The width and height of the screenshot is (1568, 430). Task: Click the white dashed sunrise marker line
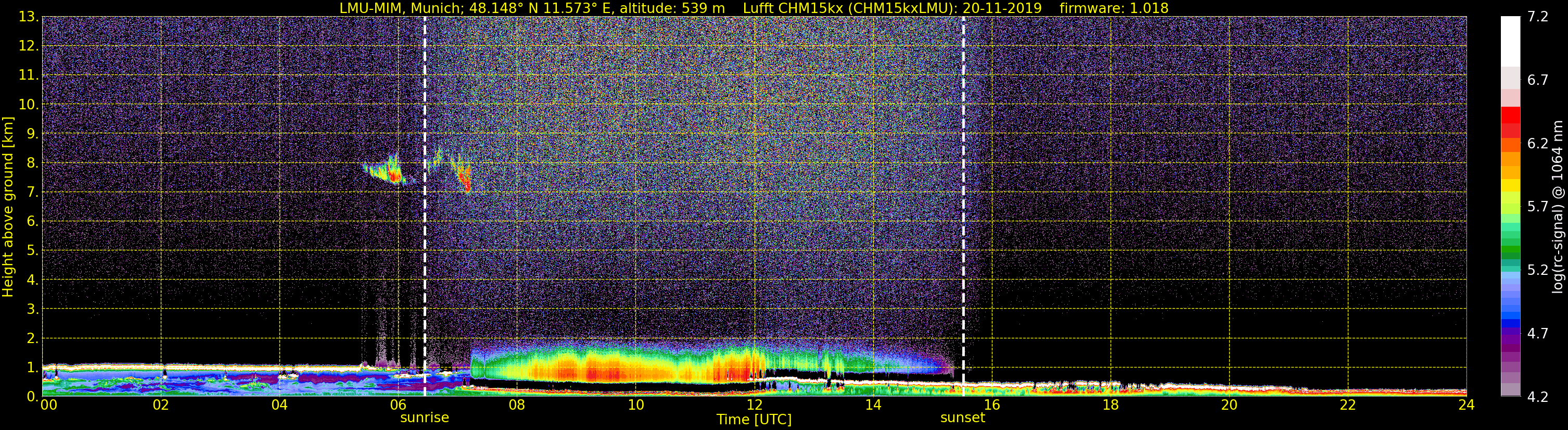424,207
